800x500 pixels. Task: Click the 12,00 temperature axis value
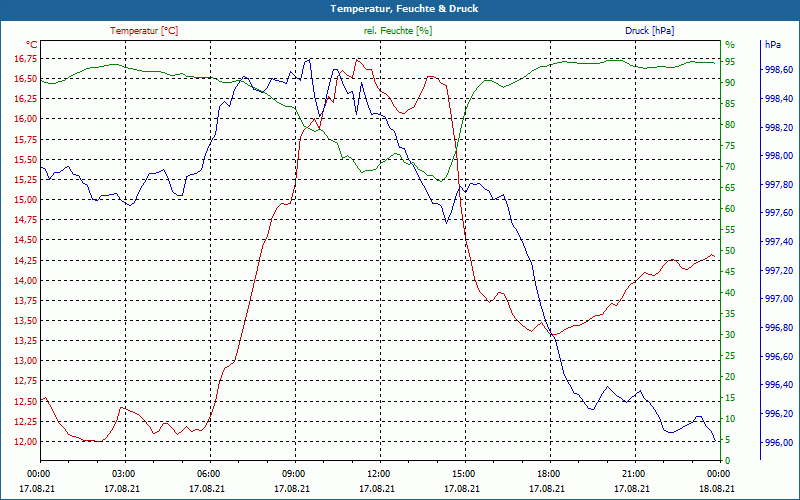26,442
